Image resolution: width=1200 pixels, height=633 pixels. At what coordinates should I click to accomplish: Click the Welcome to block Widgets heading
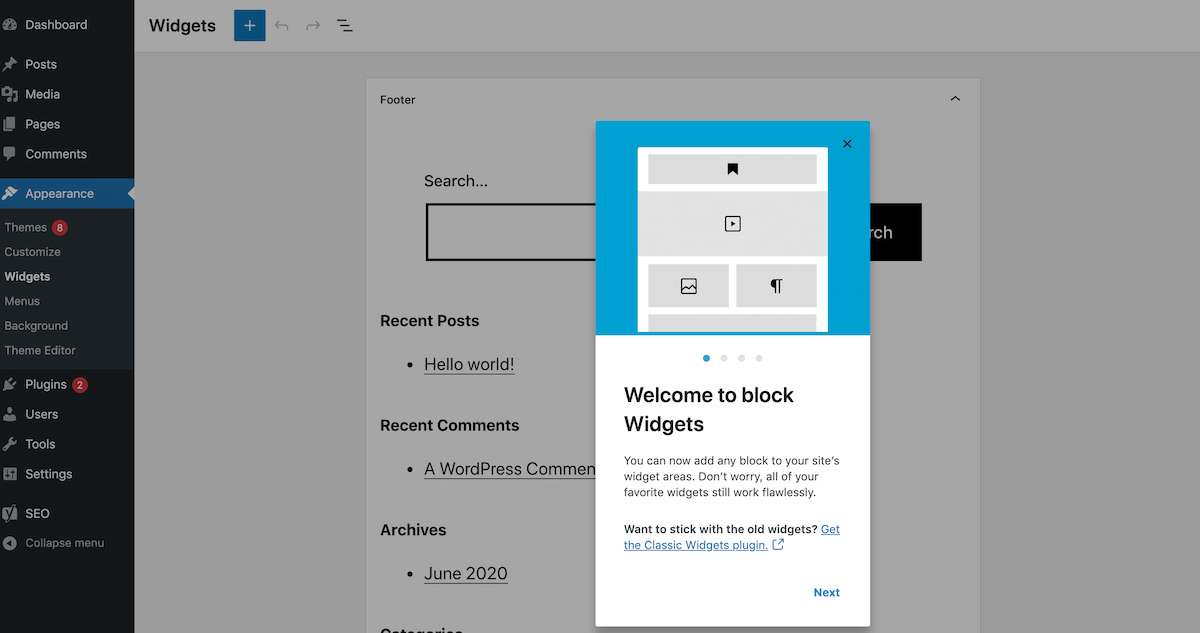click(x=709, y=410)
